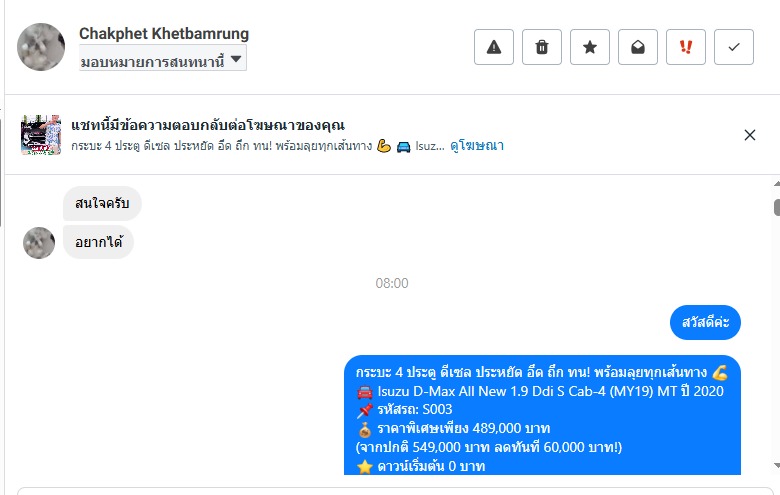Open Chakphet Khetbamrung's profile picture in header

(41, 47)
